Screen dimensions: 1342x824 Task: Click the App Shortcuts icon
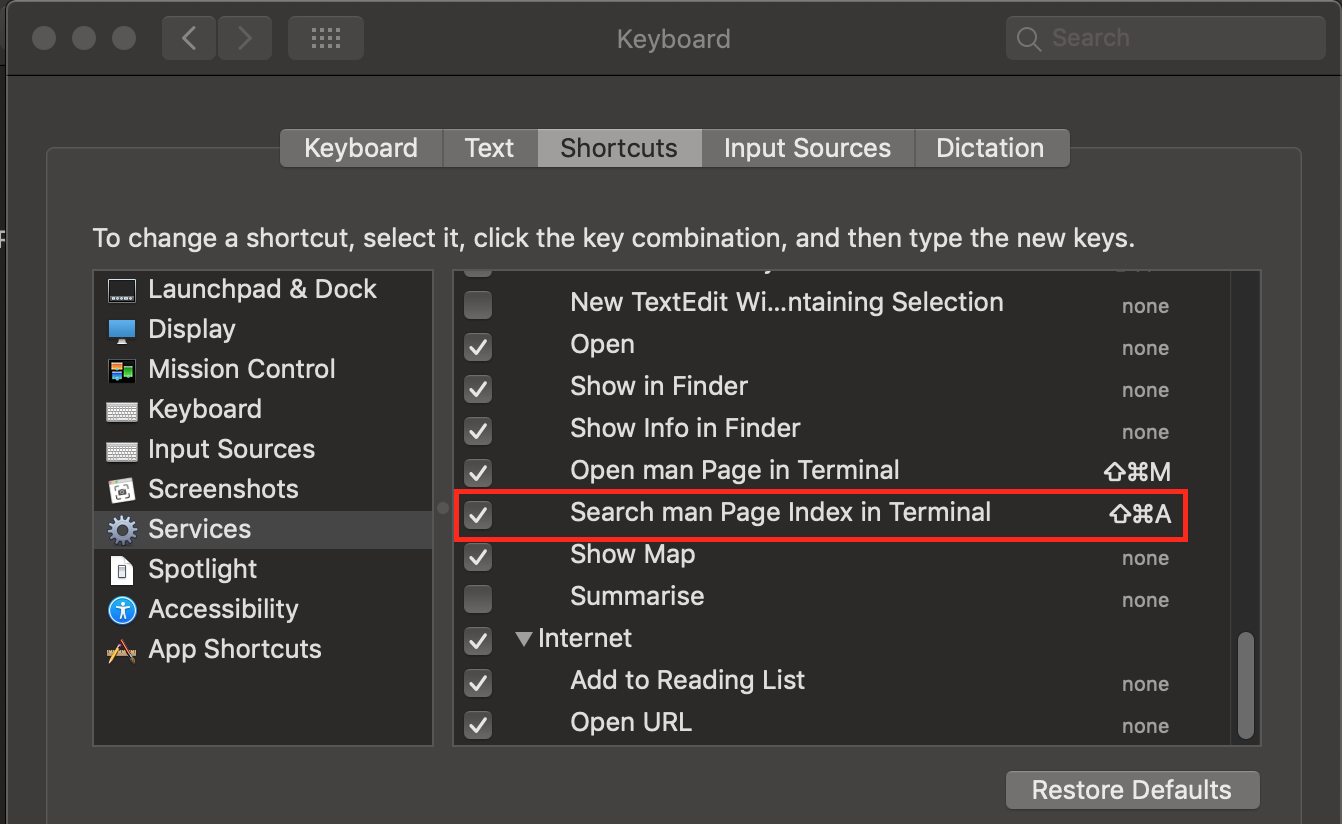point(121,649)
